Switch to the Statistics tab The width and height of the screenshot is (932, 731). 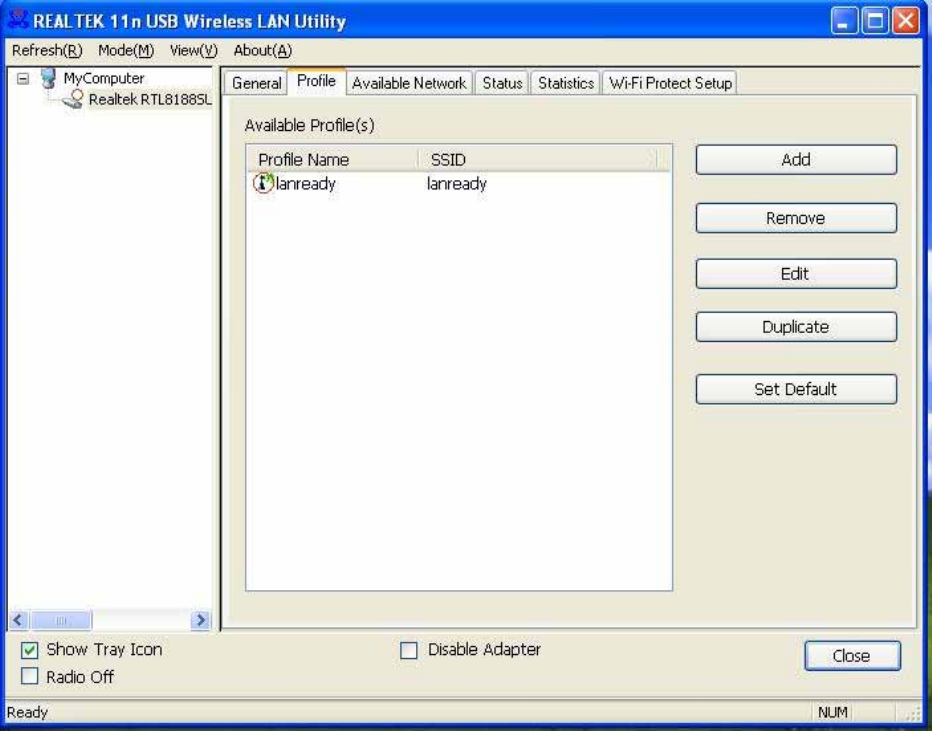tap(566, 83)
